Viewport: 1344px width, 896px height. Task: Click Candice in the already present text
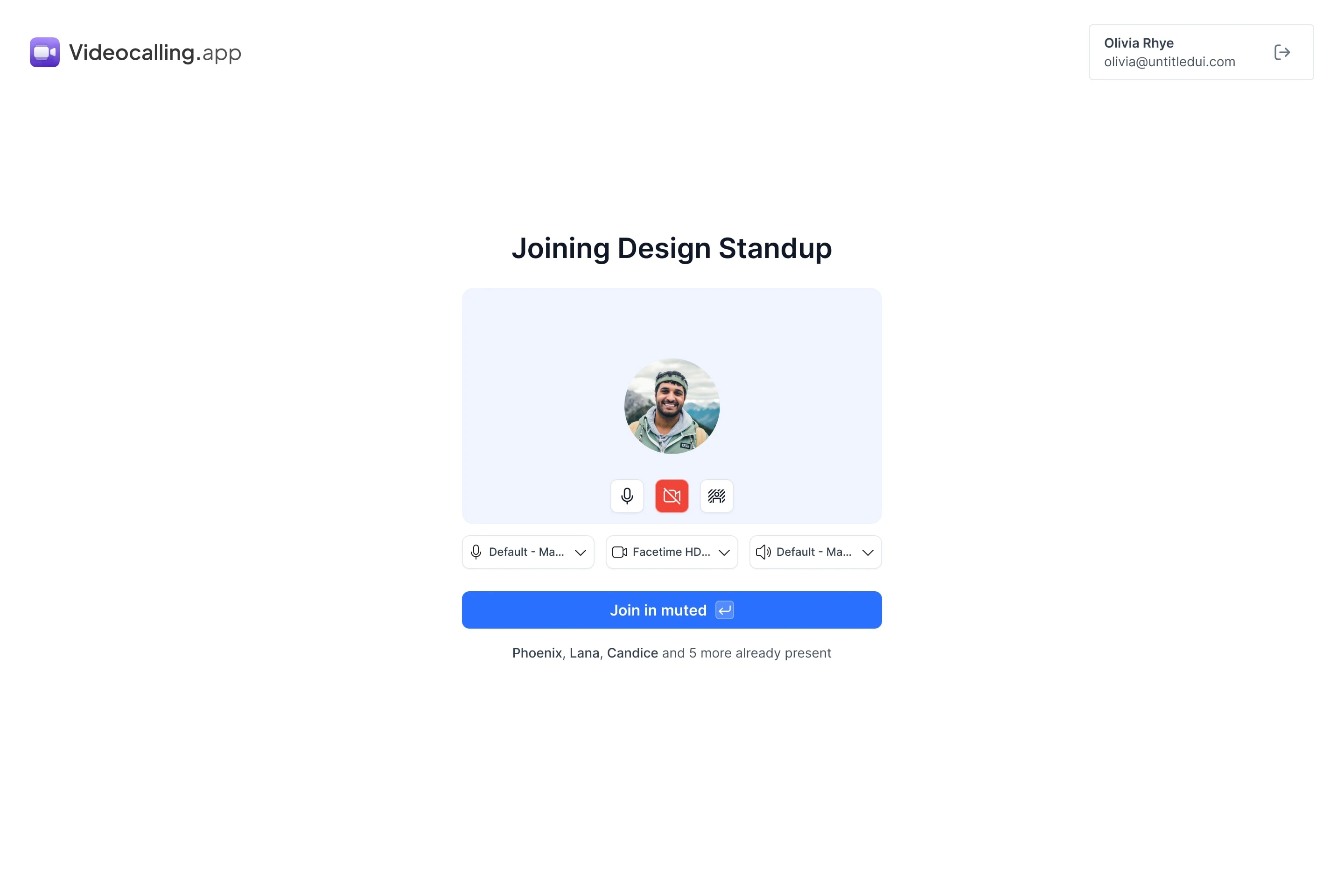tap(632, 652)
